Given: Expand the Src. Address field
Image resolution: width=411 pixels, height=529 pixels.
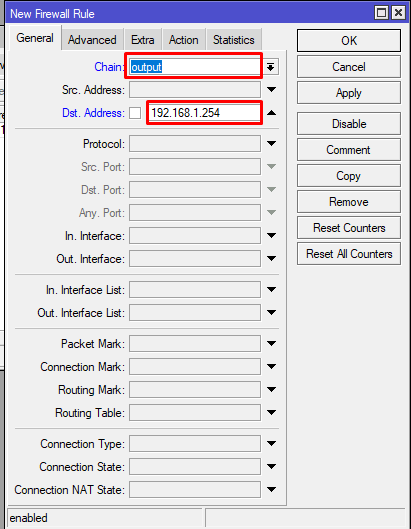Looking at the screenshot, I should click(x=271, y=90).
